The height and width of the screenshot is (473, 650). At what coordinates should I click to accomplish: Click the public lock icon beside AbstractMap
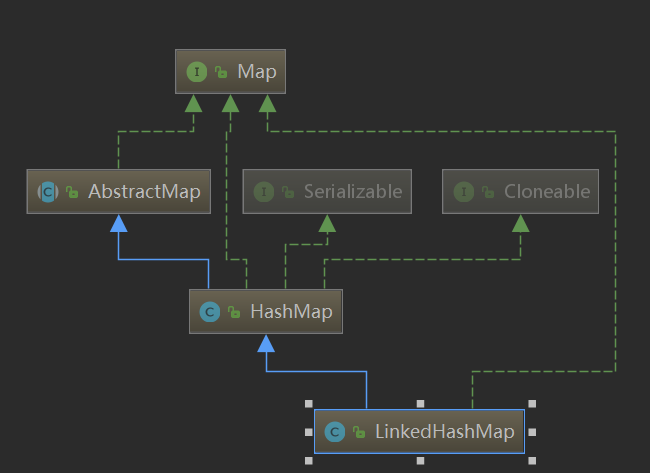pos(72,192)
